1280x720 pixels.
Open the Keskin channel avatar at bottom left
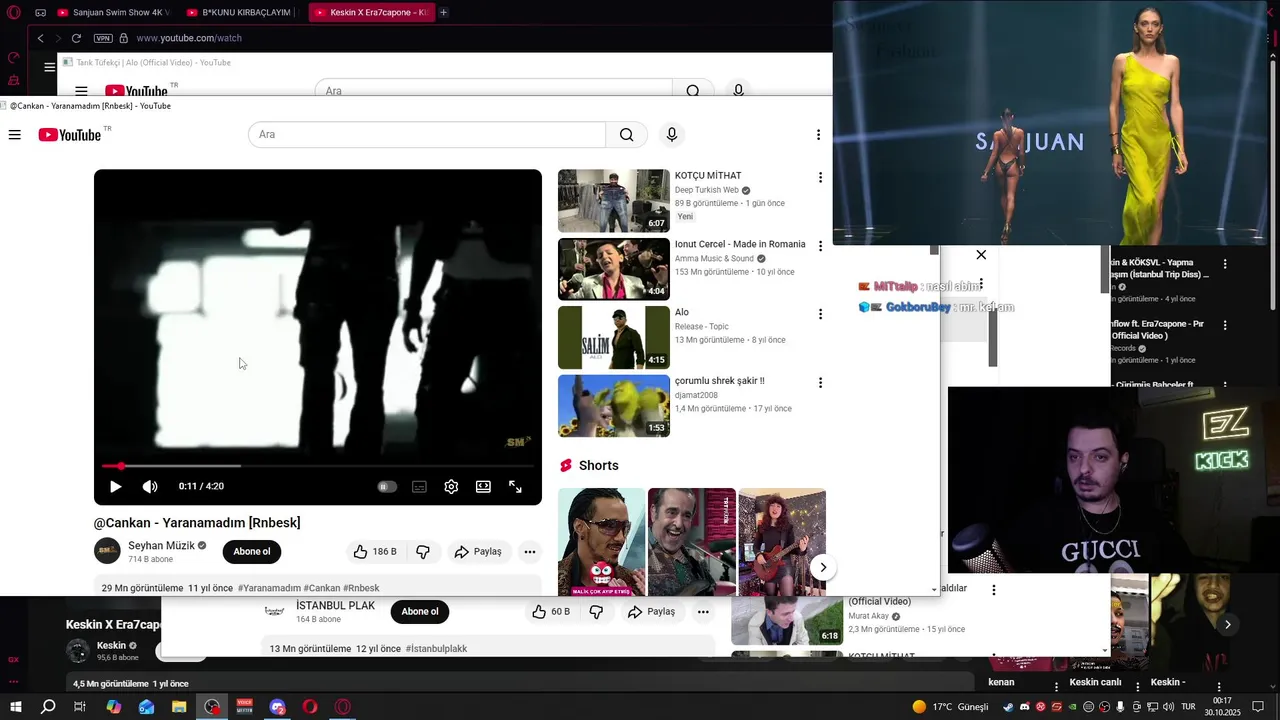(x=78, y=651)
